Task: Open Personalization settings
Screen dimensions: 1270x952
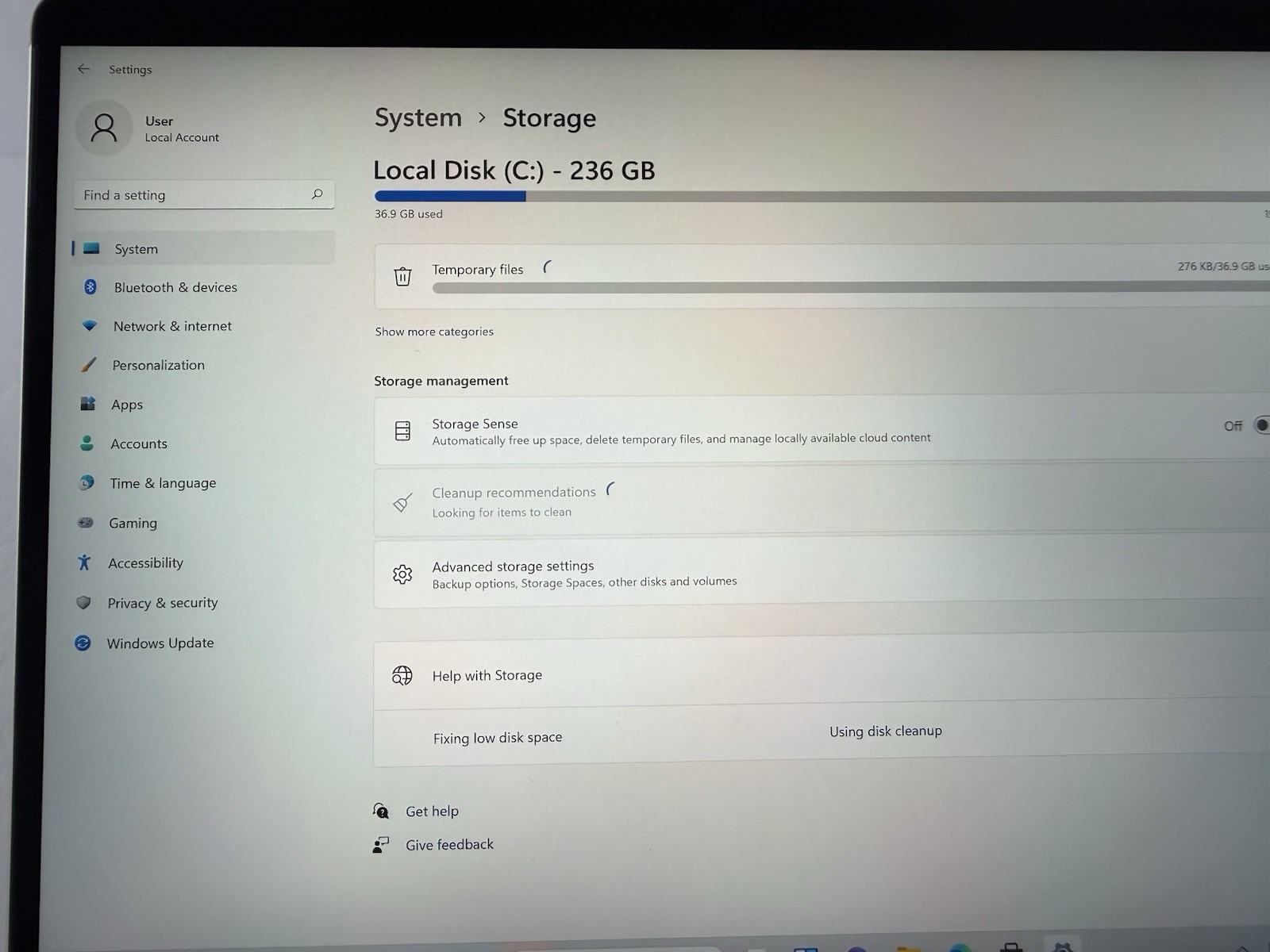Action: coord(159,365)
